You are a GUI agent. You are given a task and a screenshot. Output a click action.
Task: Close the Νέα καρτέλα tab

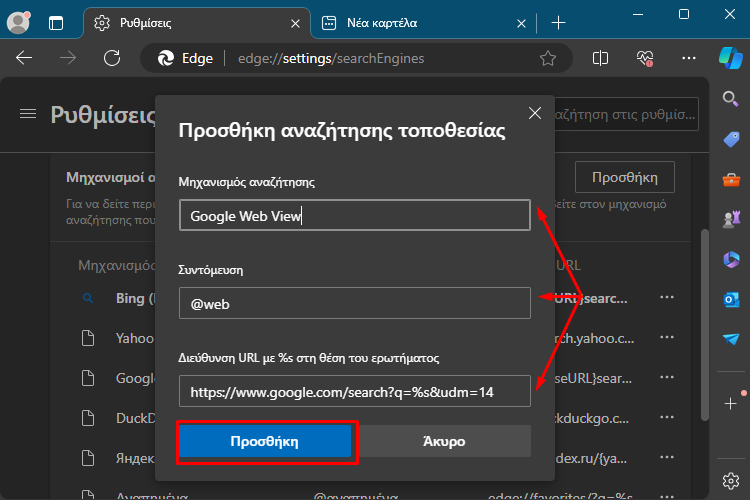[521, 23]
